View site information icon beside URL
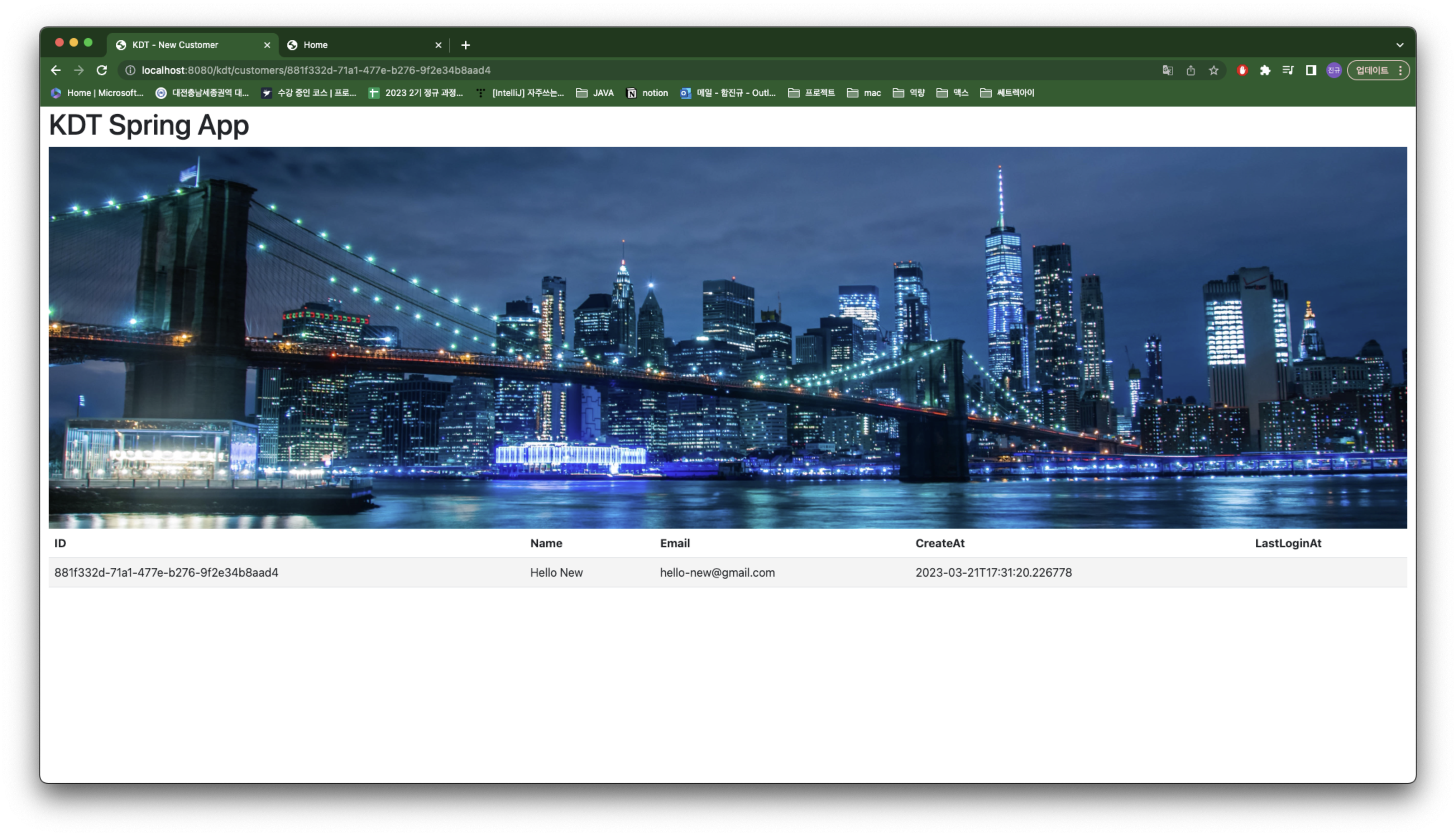This screenshot has width=1456, height=836. pyautogui.click(x=130, y=70)
